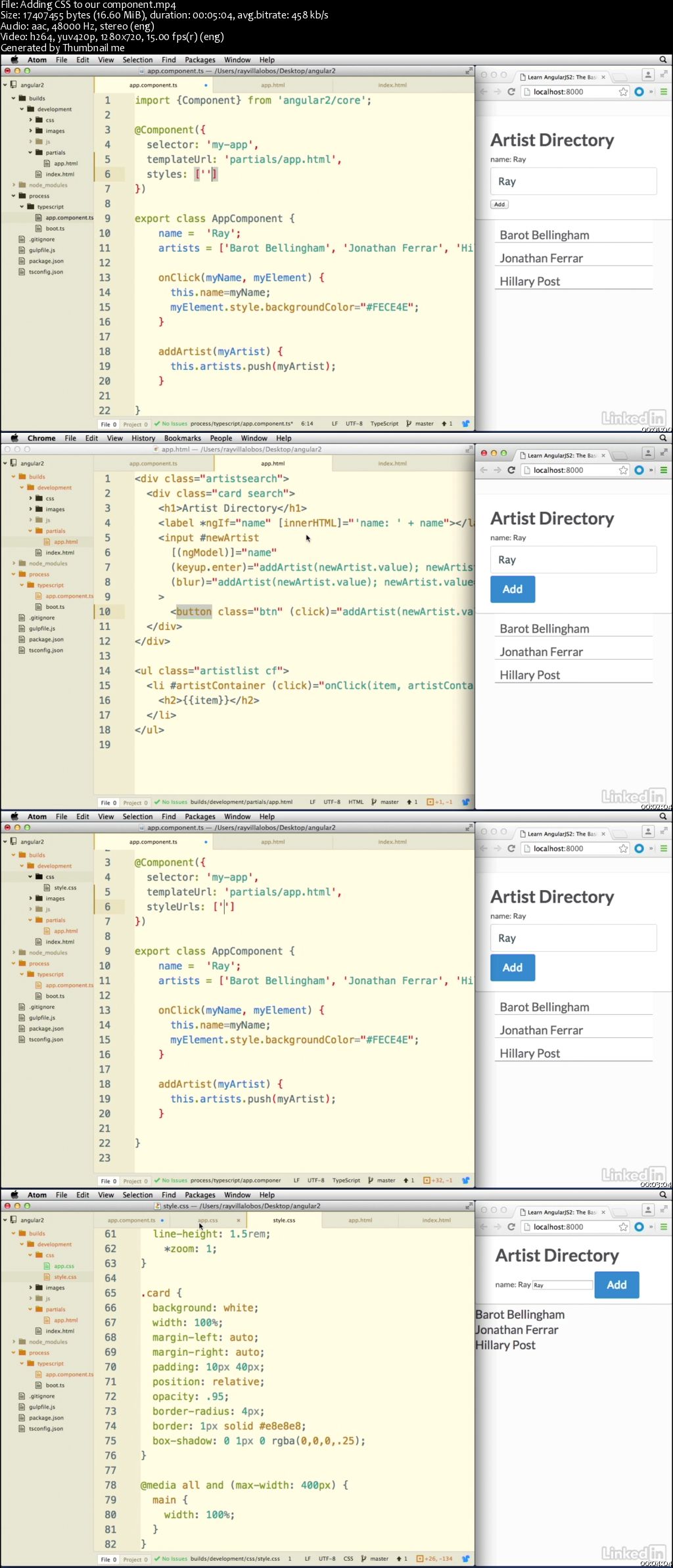
Task: Switch to the app.css editor tab
Action: (x=208, y=1221)
